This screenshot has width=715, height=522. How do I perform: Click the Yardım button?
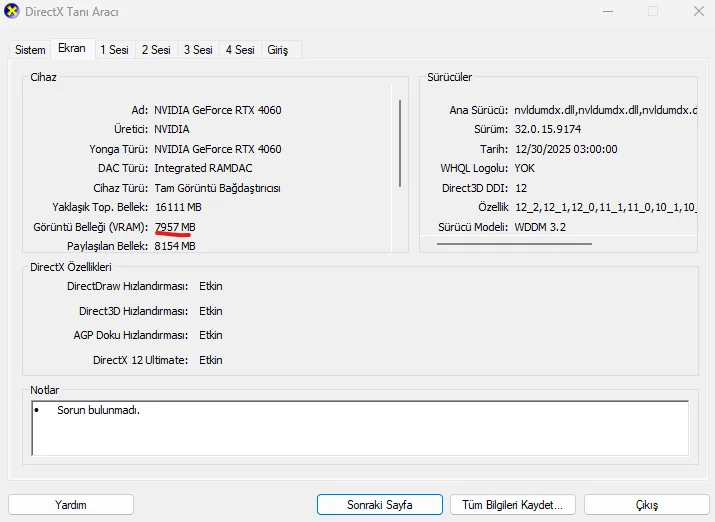click(71, 505)
